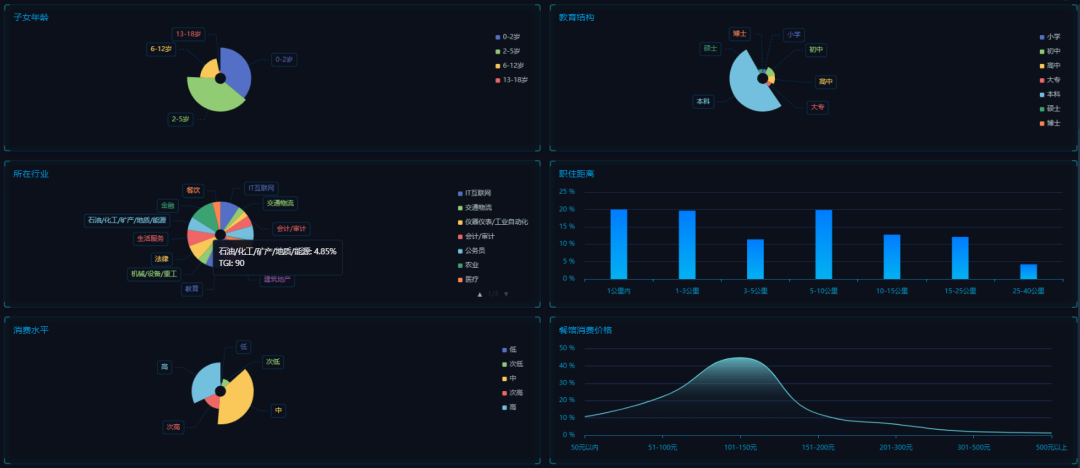Select the 25-40公里 bar

tap(1028, 271)
